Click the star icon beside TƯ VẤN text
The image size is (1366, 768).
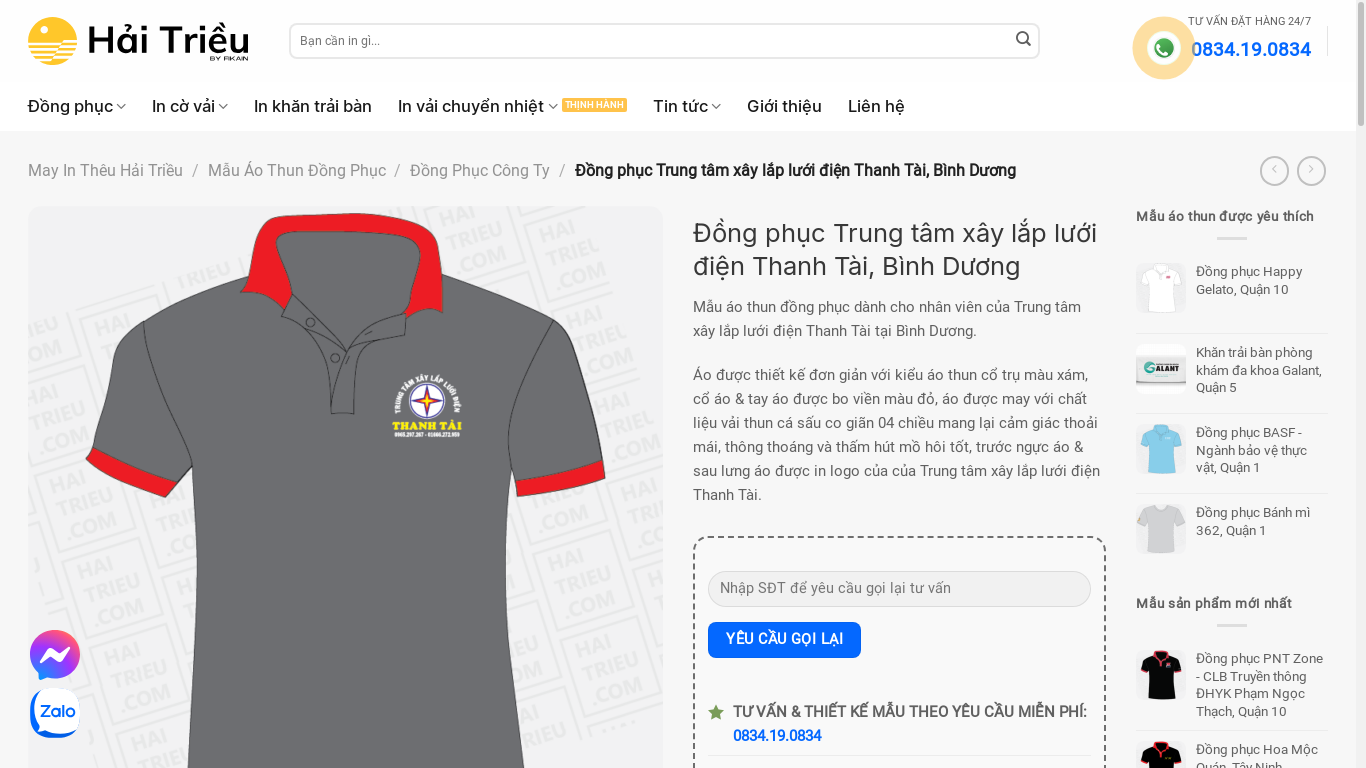pyautogui.click(x=716, y=713)
